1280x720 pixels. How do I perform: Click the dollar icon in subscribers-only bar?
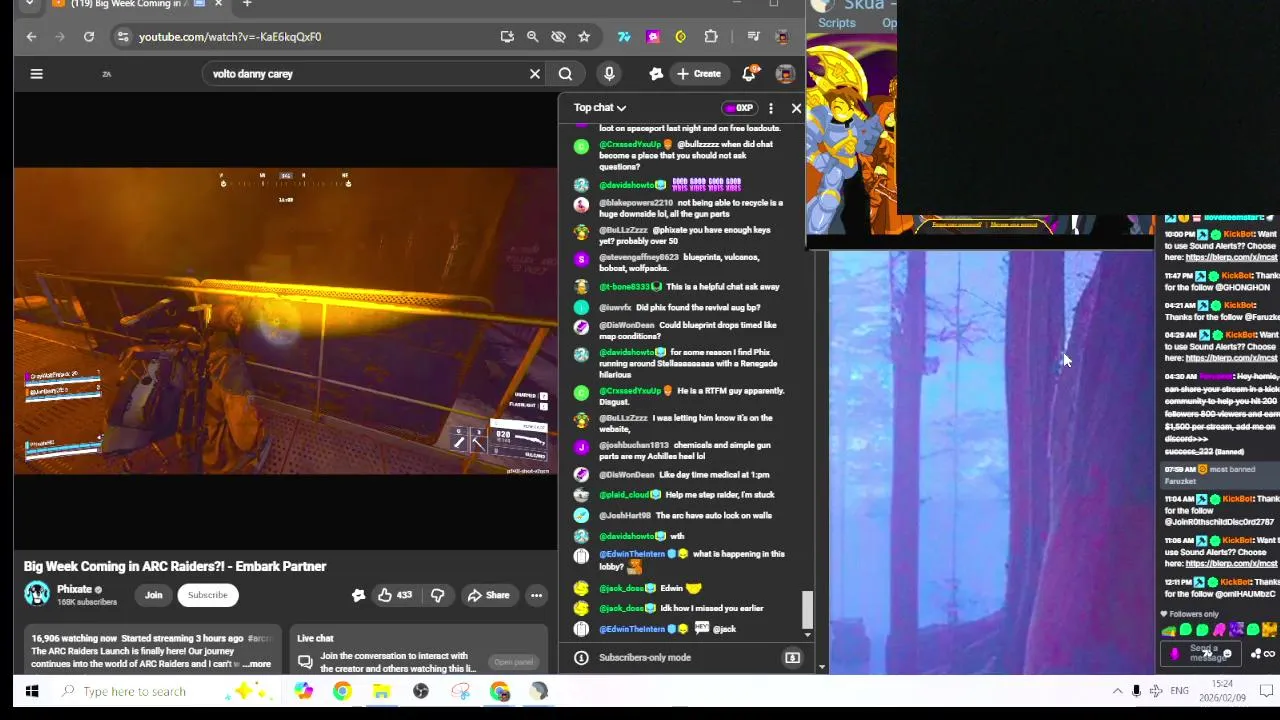pos(792,658)
